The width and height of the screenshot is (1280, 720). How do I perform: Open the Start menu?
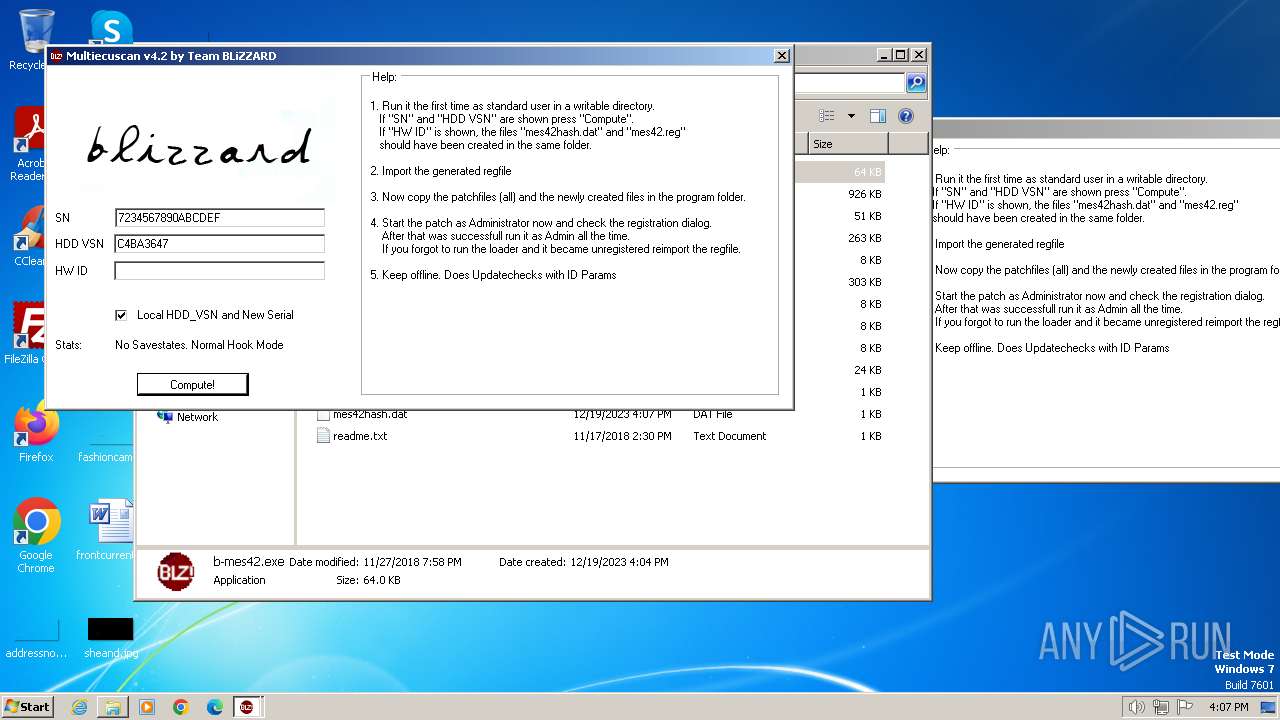(28, 706)
